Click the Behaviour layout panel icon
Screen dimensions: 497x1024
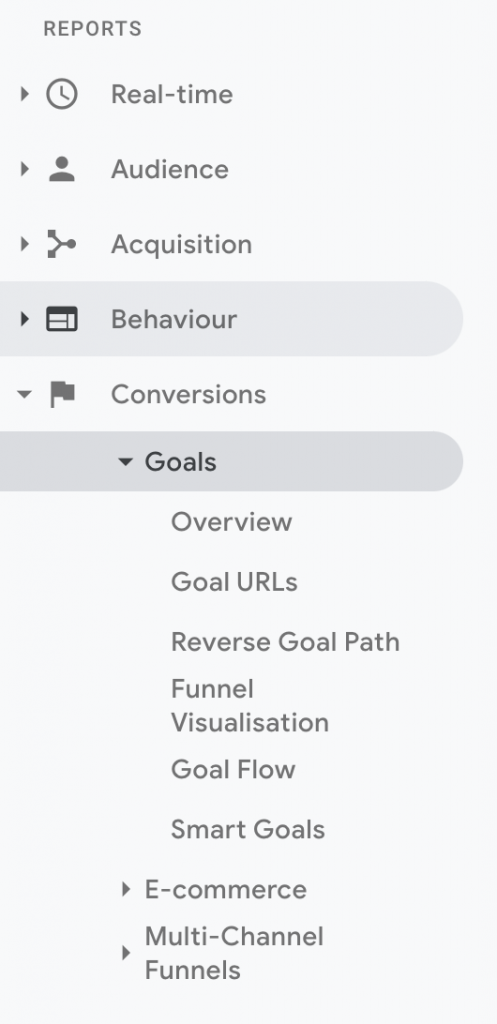(x=62, y=319)
